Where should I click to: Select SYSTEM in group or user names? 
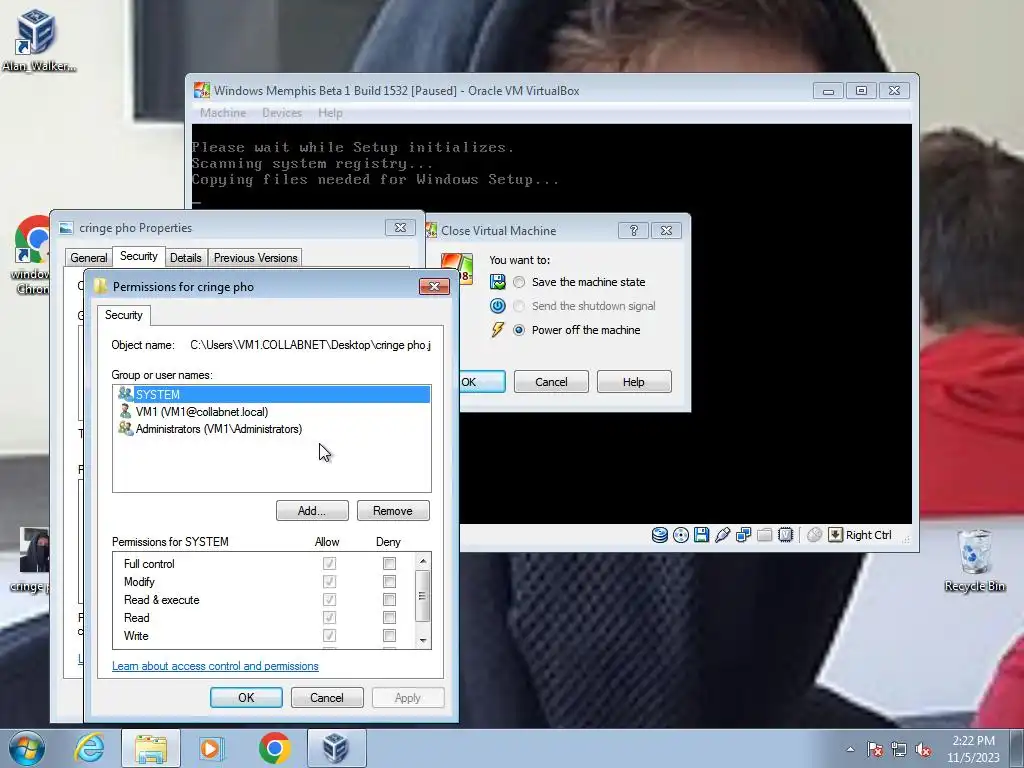click(x=272, y=394)
